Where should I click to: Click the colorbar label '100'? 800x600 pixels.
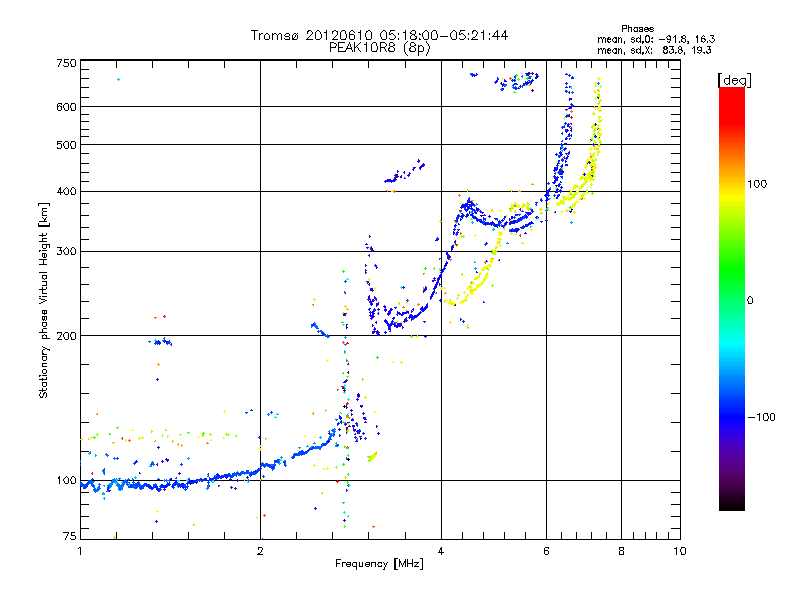click(x=757, y=184)
